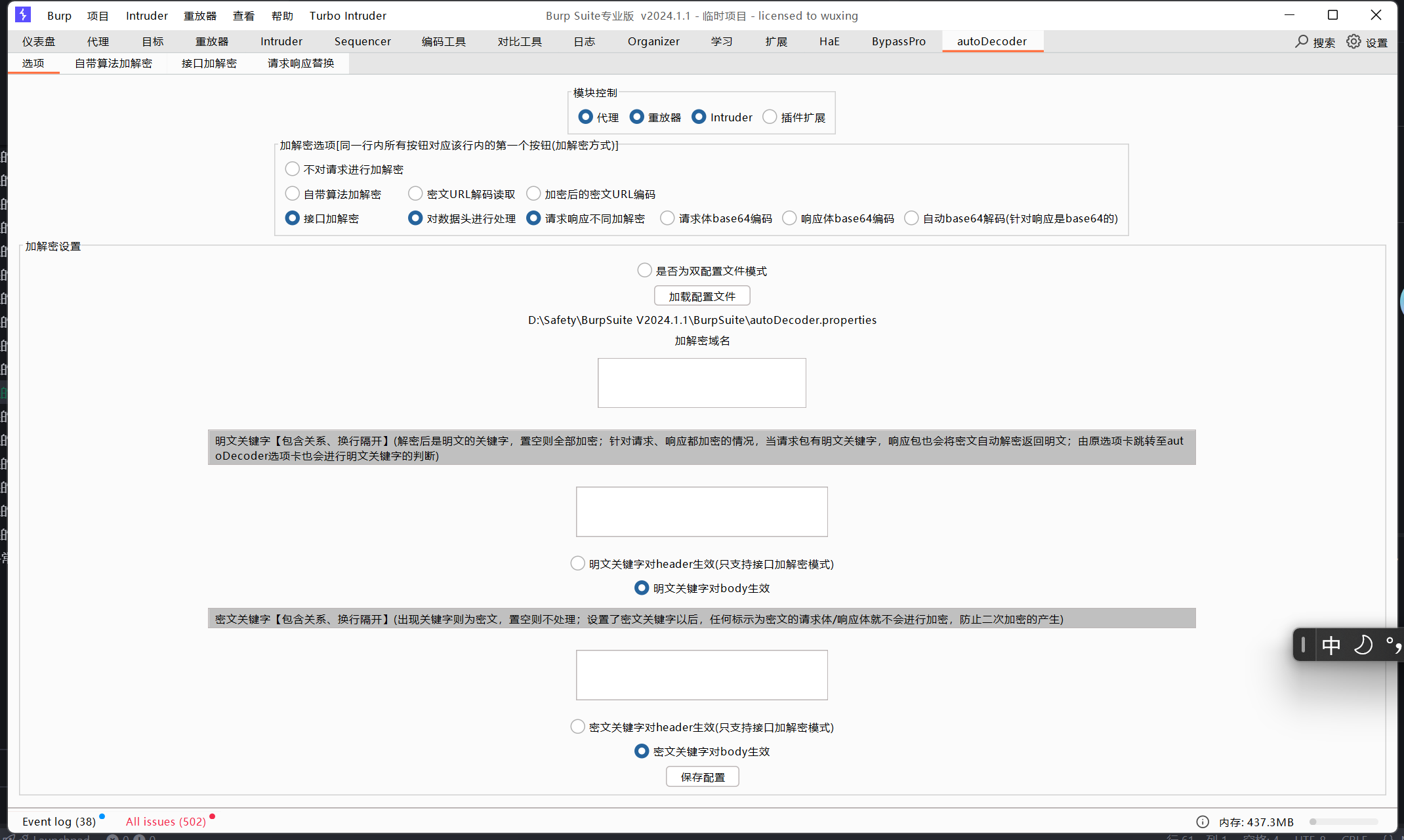This screenshot has width=1404, height=840.
Task: Open the settings gear icon
Action: pyautogui.click(x=1353, y=41)
